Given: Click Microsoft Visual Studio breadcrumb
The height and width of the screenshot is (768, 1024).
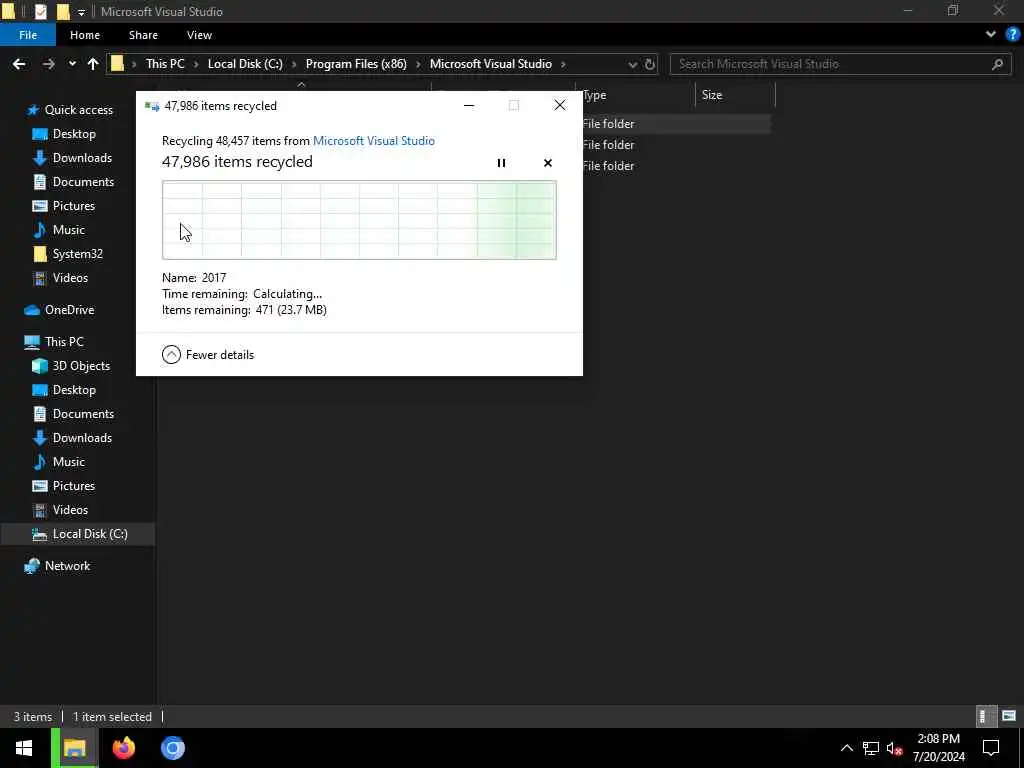Looking at the screenshot, I should [490, 64].
